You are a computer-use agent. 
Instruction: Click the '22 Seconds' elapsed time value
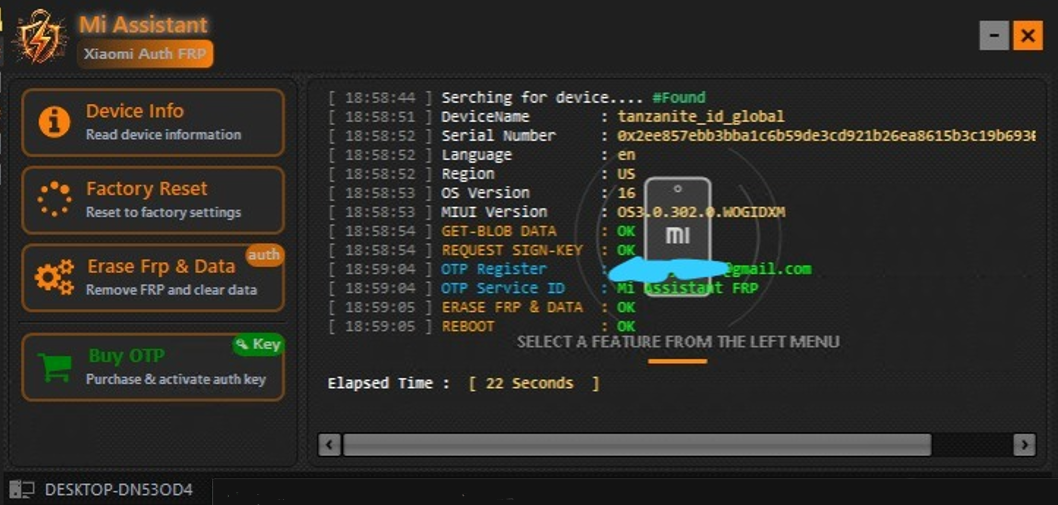(530, 383)
